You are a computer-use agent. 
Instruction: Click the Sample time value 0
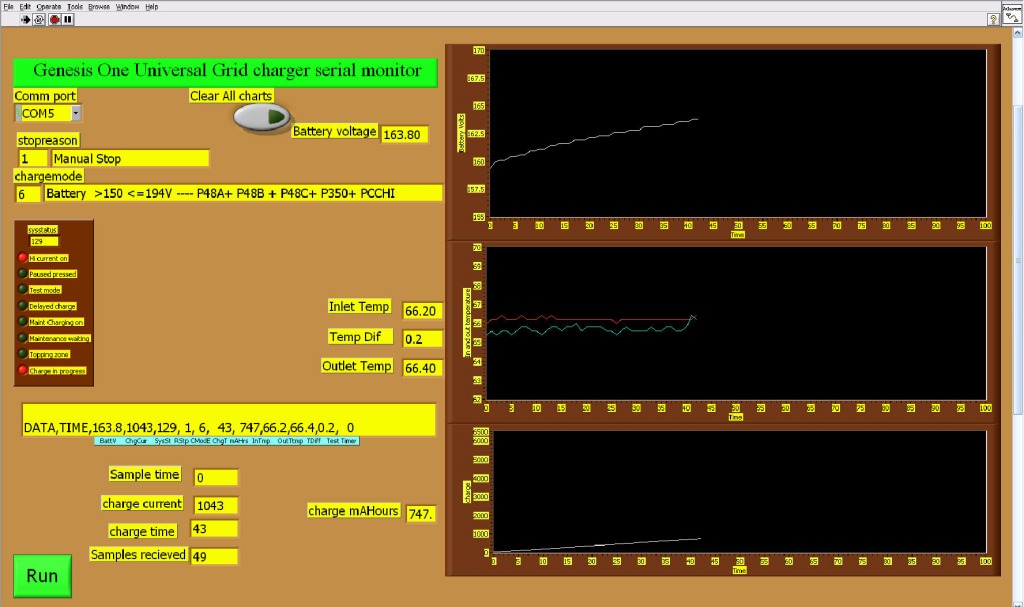click(216, 478)
